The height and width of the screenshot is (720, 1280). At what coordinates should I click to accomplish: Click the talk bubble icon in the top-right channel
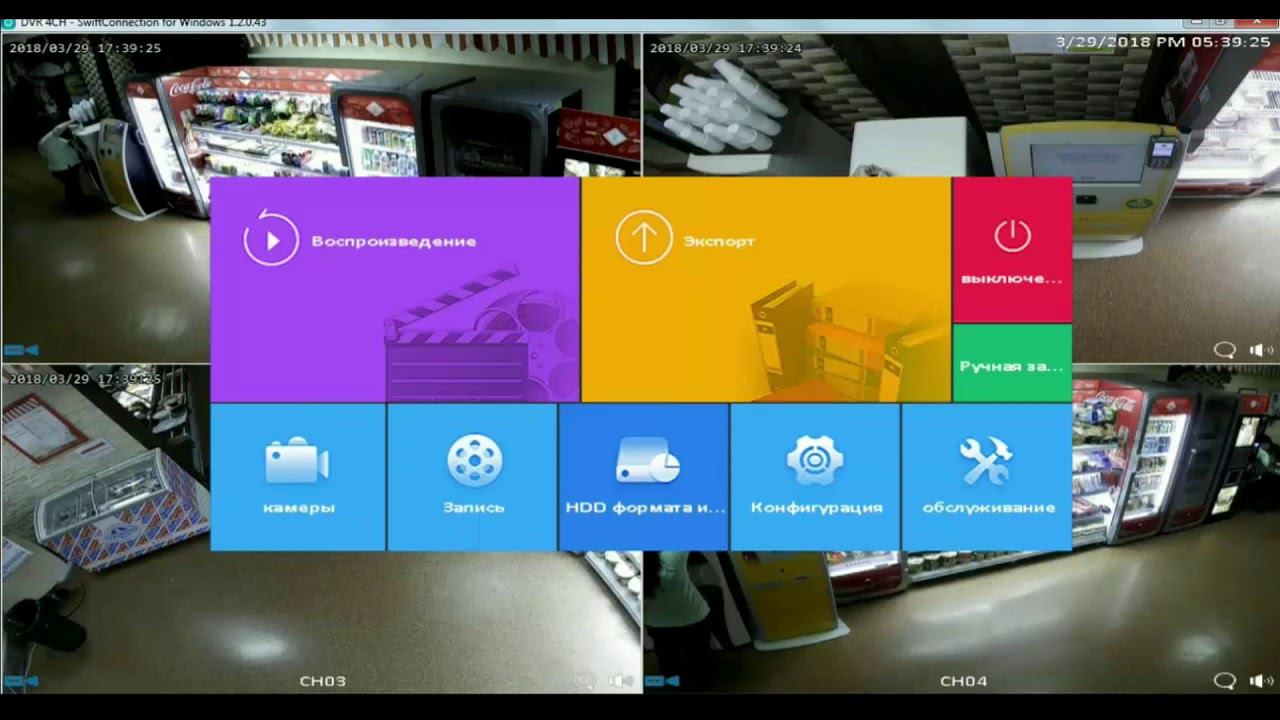[x=1225, y=350]
